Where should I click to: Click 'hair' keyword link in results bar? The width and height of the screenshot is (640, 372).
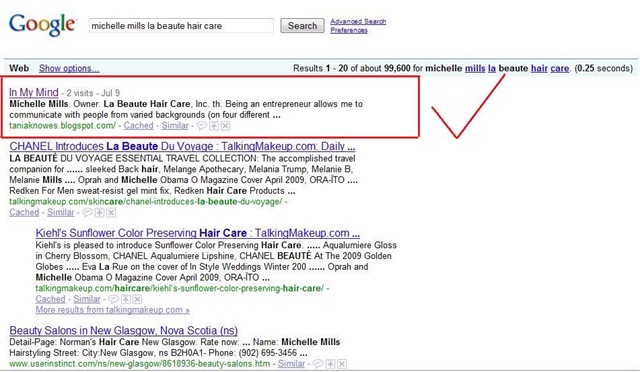(x=539, y=68)
